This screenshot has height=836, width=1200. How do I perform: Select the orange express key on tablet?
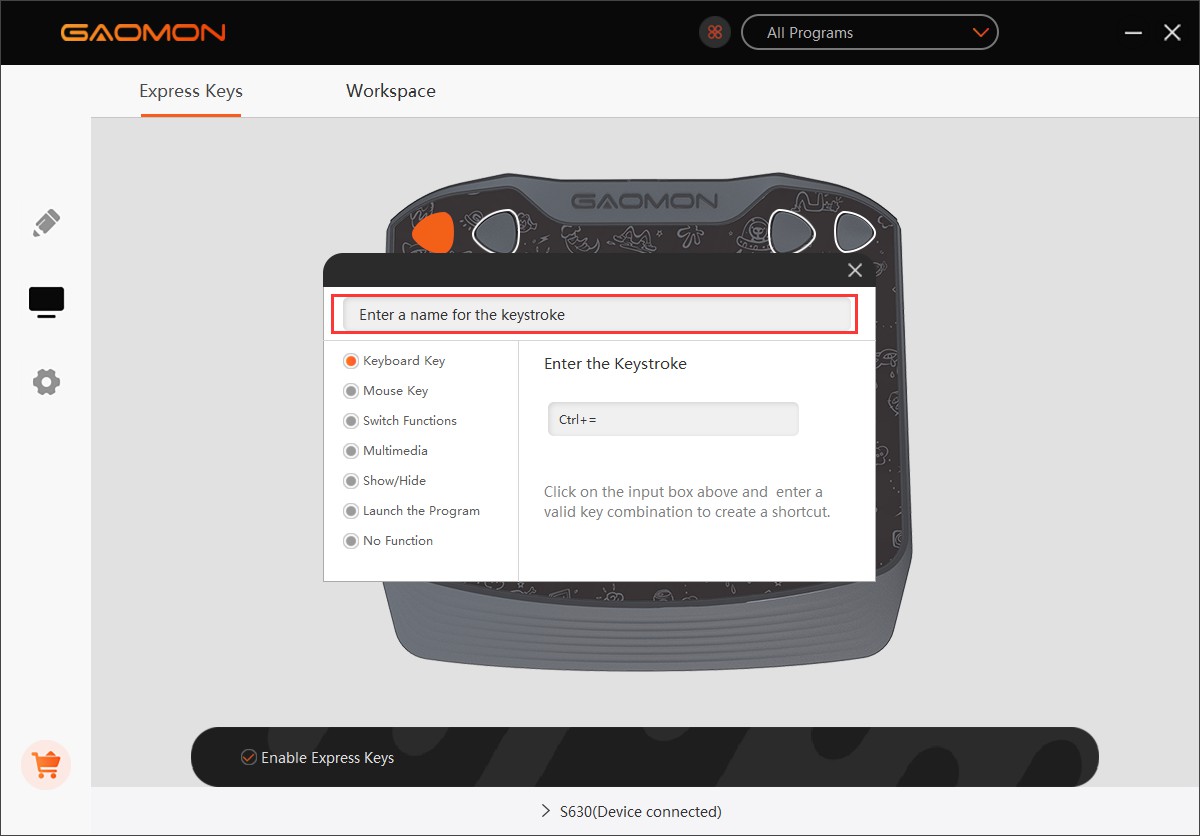coord(434,233)
